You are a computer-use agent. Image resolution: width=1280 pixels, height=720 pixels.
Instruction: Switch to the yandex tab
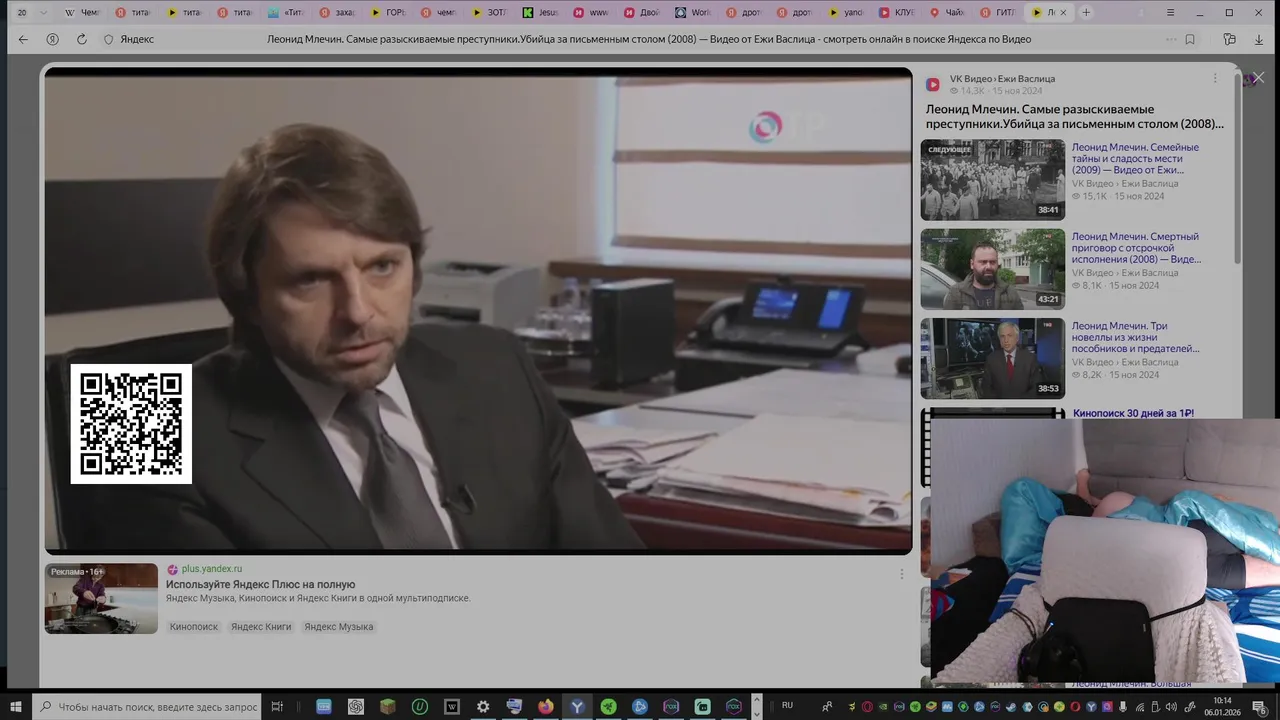click(x=847, y=13)
